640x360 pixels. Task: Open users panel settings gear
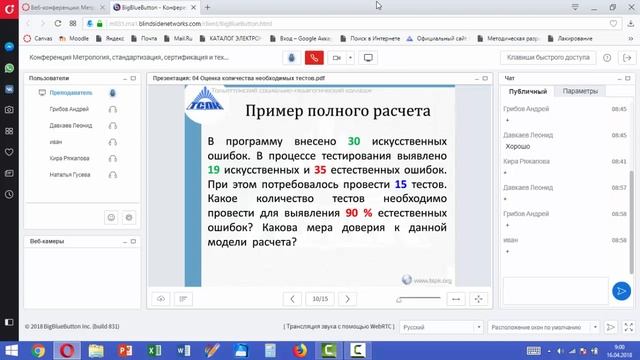pos(129,218)
